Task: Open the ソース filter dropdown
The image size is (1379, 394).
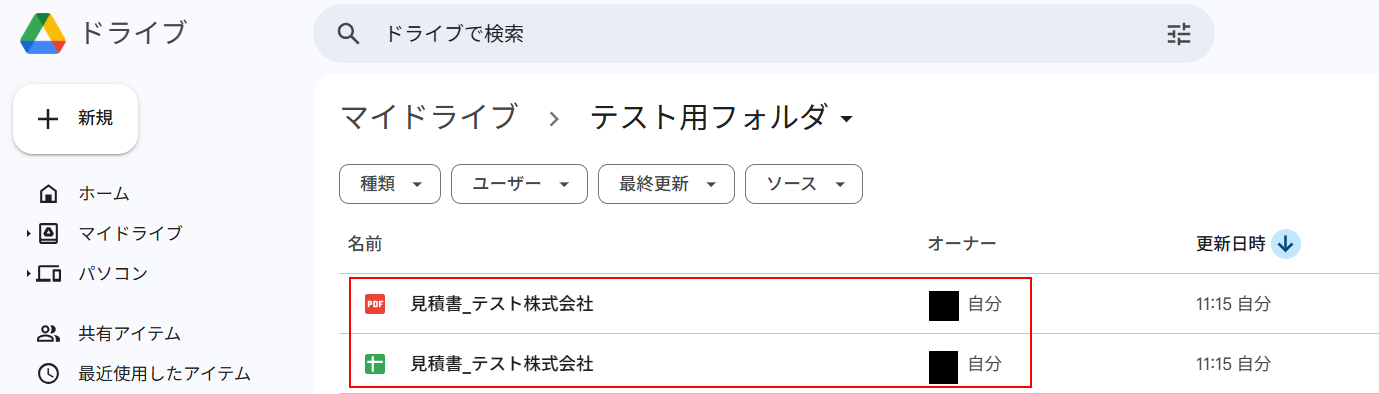Action: [x=804, y=184]
